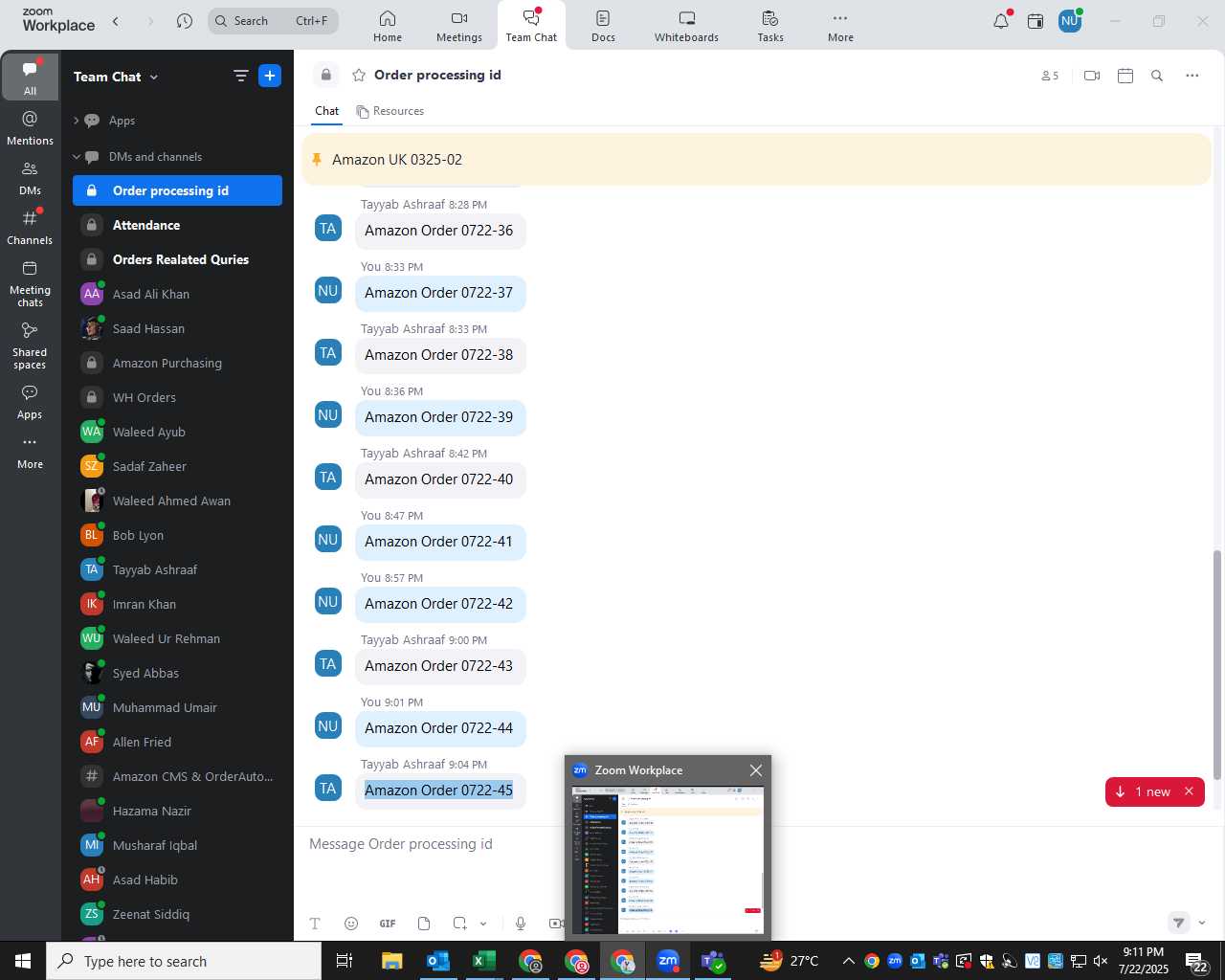
Task: Open the notifications bell
Action: [1001, 21]
